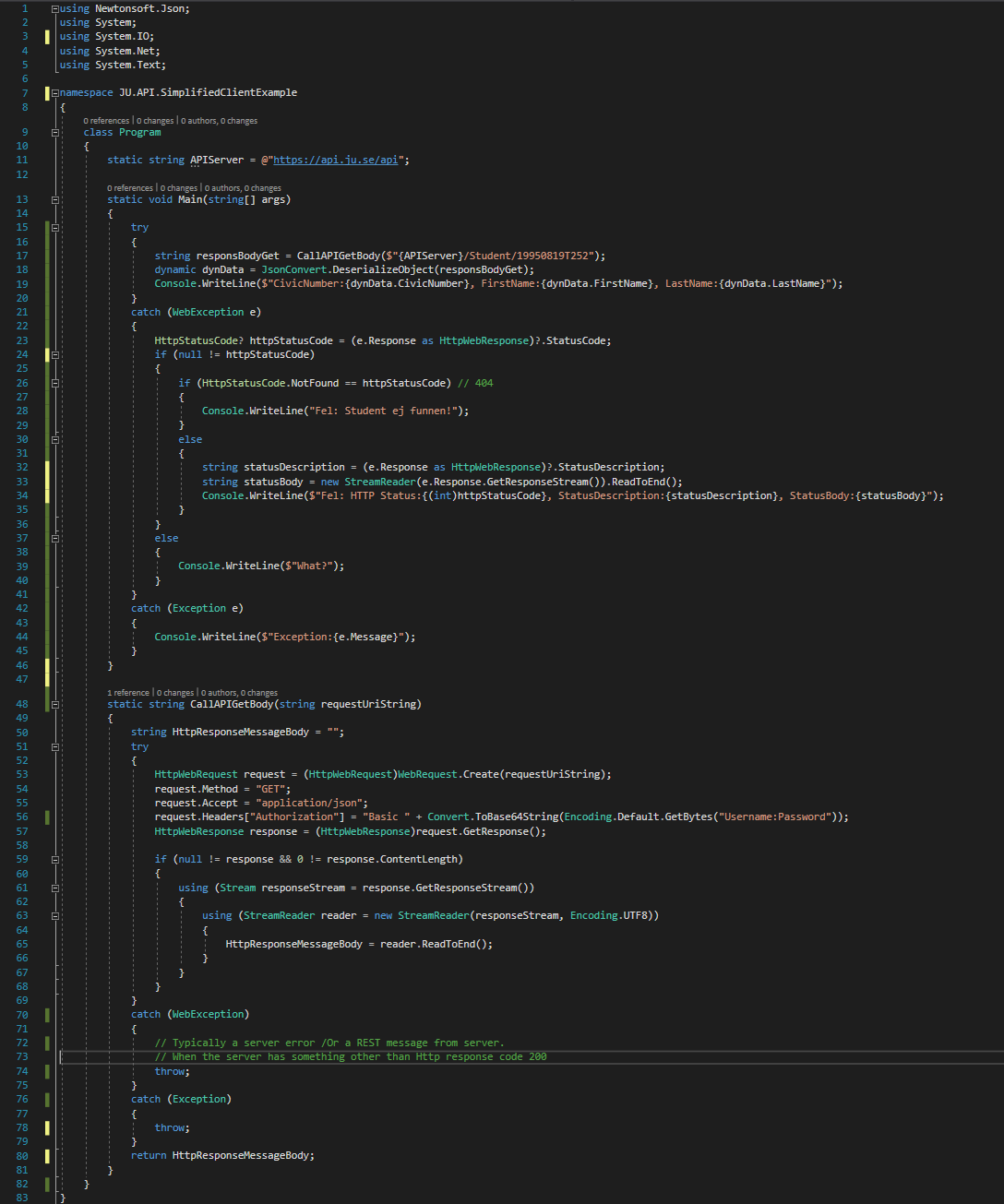
Task: Click 'catch (Exception e)' on line 42
Action: coord(187,608)
